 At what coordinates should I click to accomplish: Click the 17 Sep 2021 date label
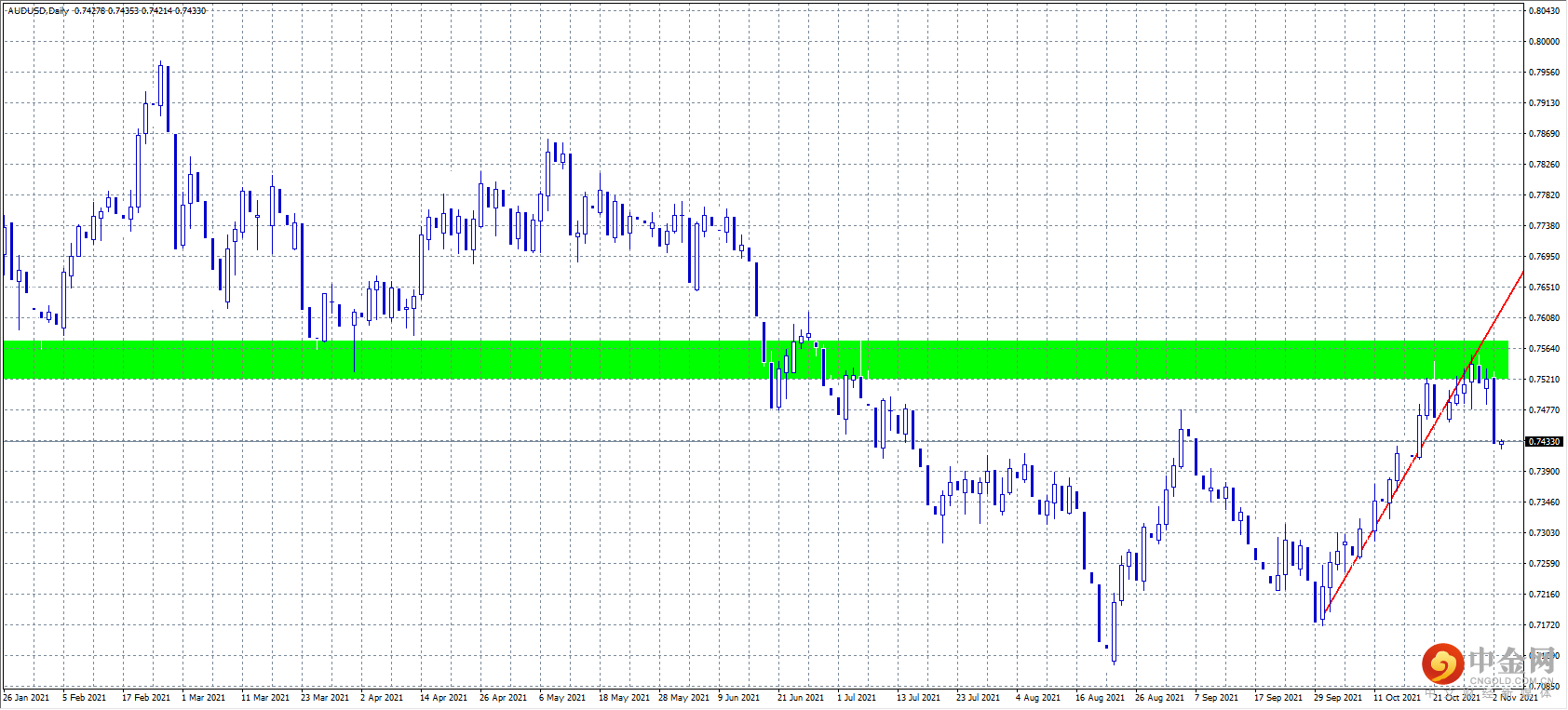point(1278,698)
